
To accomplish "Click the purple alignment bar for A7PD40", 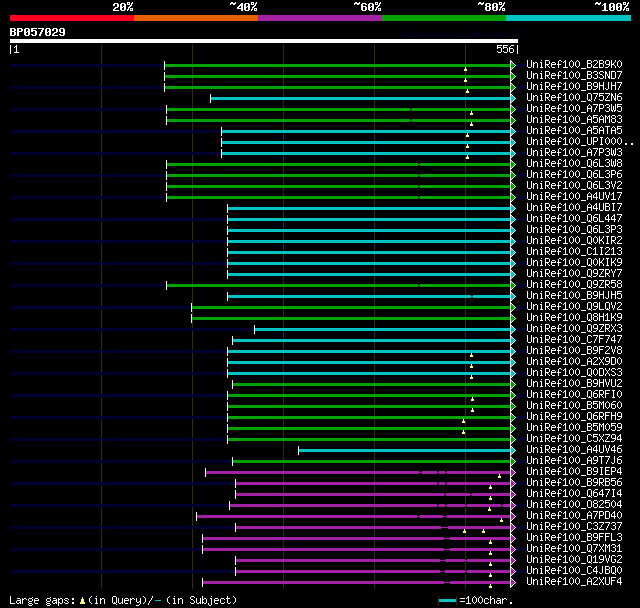I will (x=353, y=517).
